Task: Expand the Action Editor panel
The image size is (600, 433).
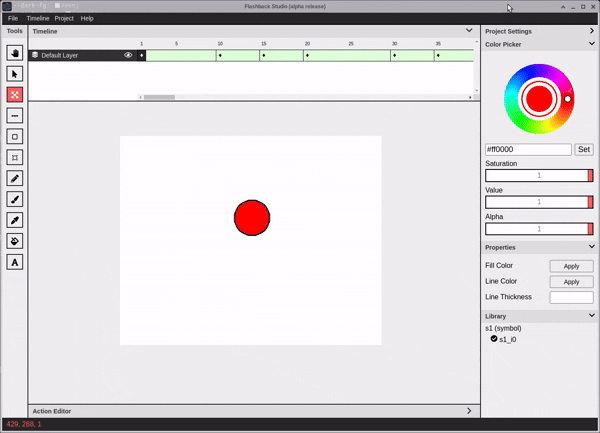Action: tap(469, 411)
